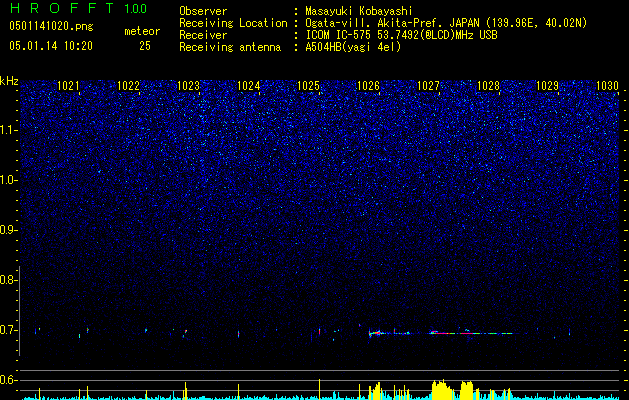
Task: Click the Ogata-vill. Akita-Pref. JAPAN location text
Action: [x=446, y=23]
